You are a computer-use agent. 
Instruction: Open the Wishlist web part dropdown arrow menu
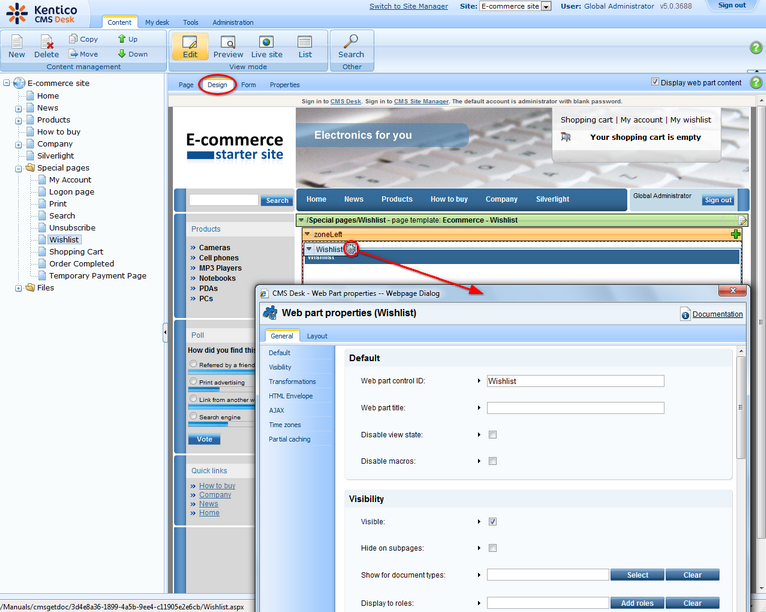click(309, 249)
